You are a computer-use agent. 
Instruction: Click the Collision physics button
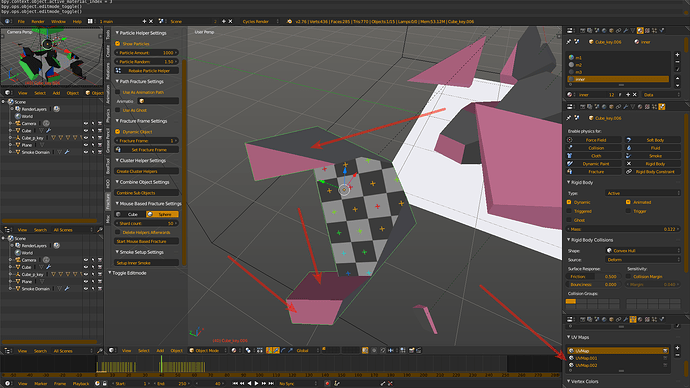pos(595,148)
